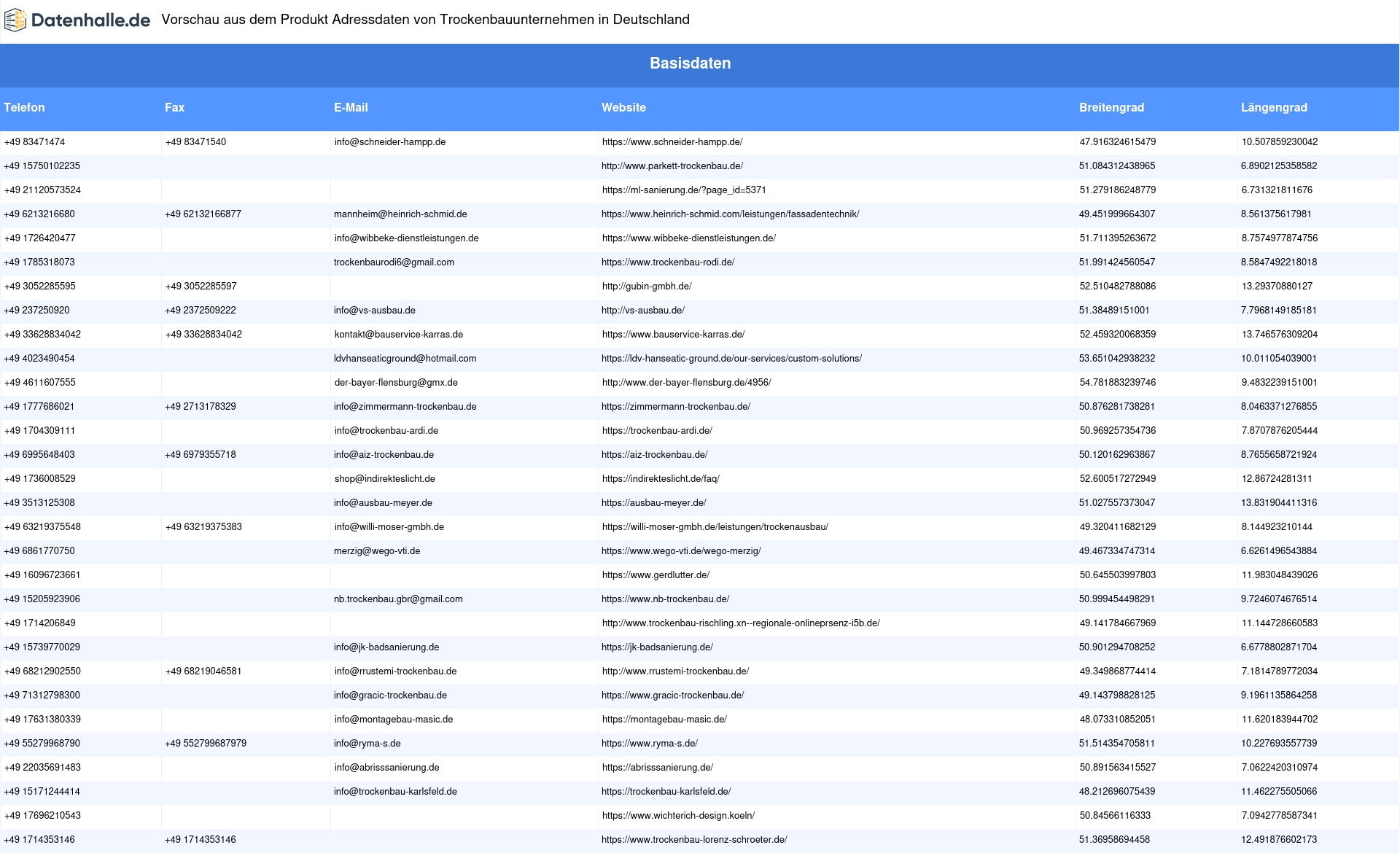Select longitude value 10.507859230042
The width and height of the screenshot is (1400, 853).
[x=1280, y=142]
